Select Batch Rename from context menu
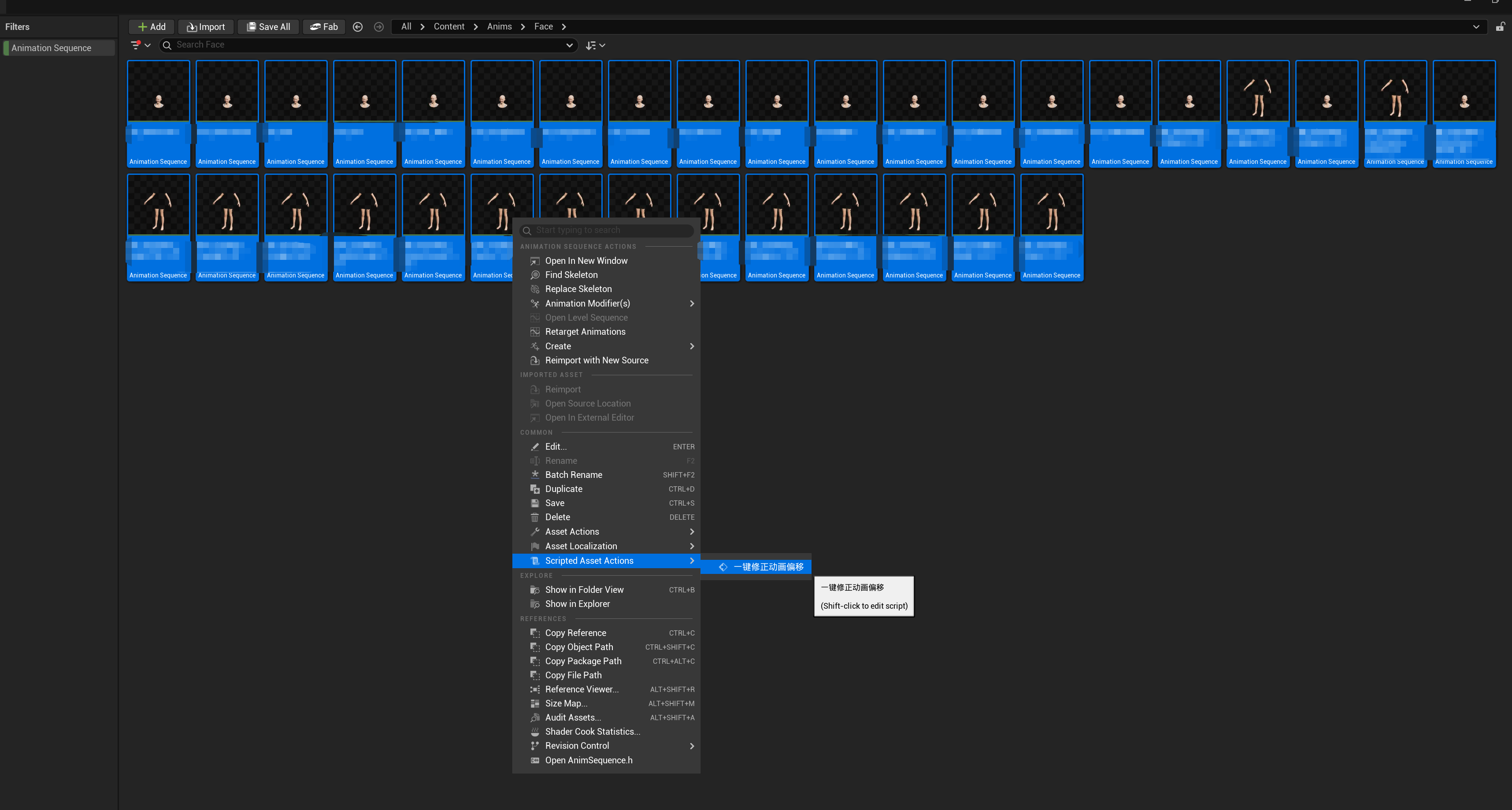The width and height of the screenshot is (1512, 810). (574, 475)
